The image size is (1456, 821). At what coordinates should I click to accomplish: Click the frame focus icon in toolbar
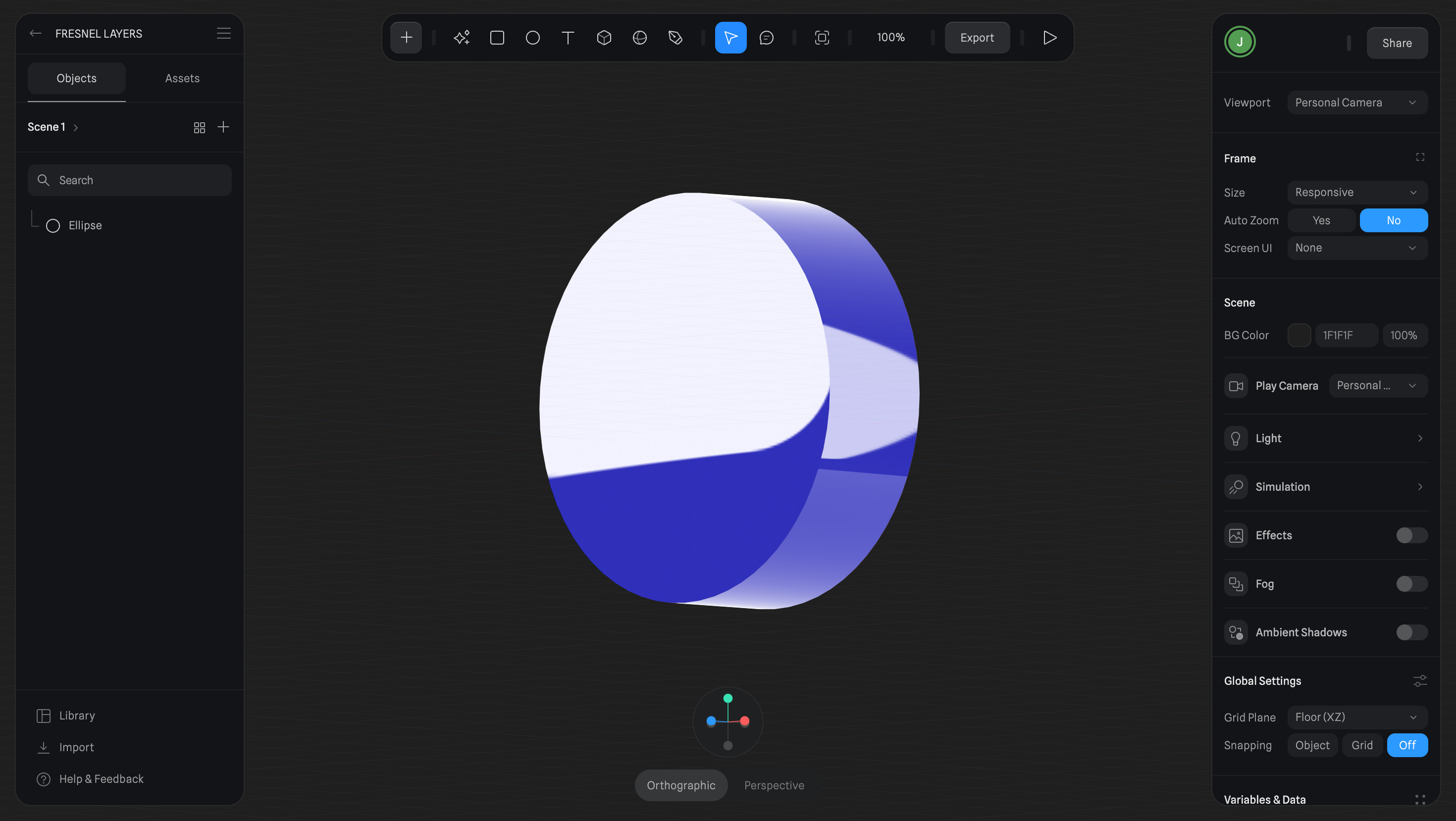[822, 38]
